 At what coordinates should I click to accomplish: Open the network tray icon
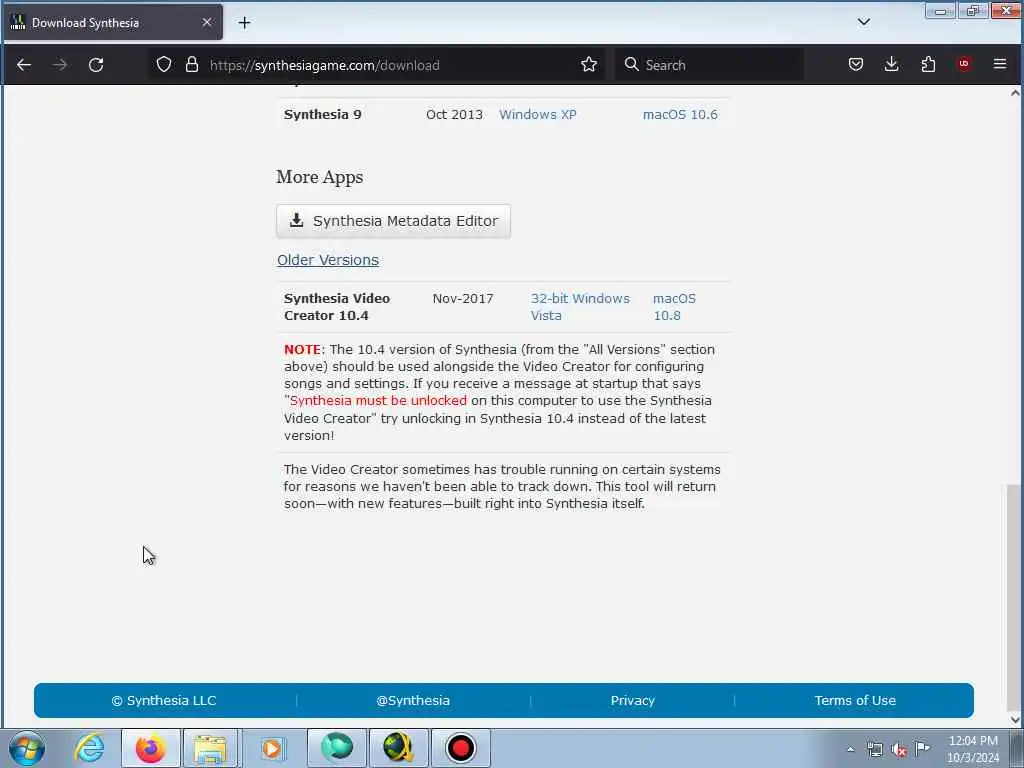point(874,749)
